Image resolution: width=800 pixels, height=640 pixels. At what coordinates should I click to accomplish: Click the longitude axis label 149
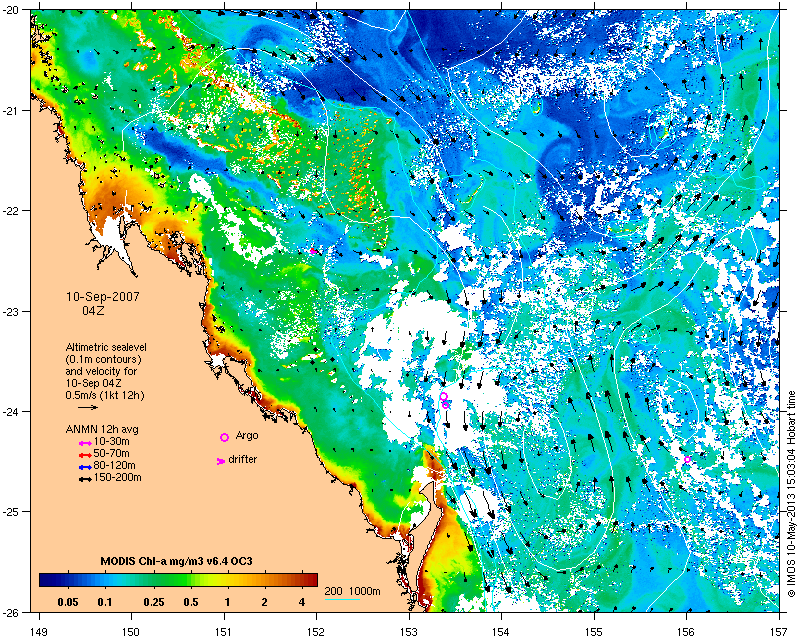pyautogui.click(x=39, y=632)
